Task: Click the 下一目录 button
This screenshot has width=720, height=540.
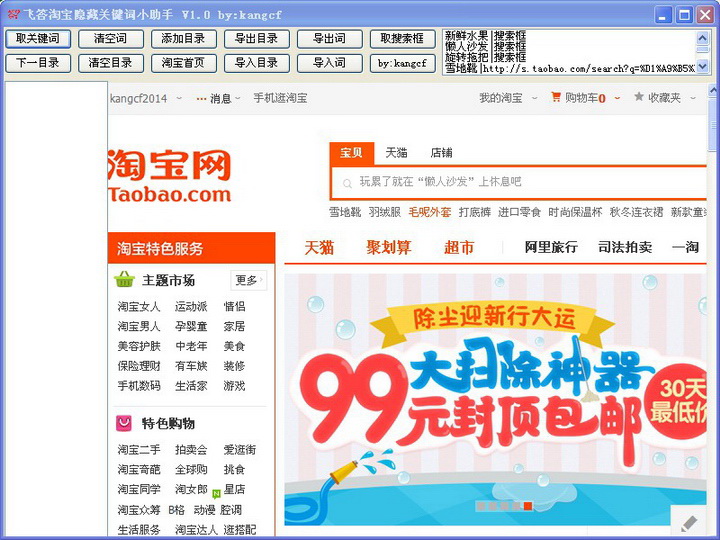Action: point(38,63)
